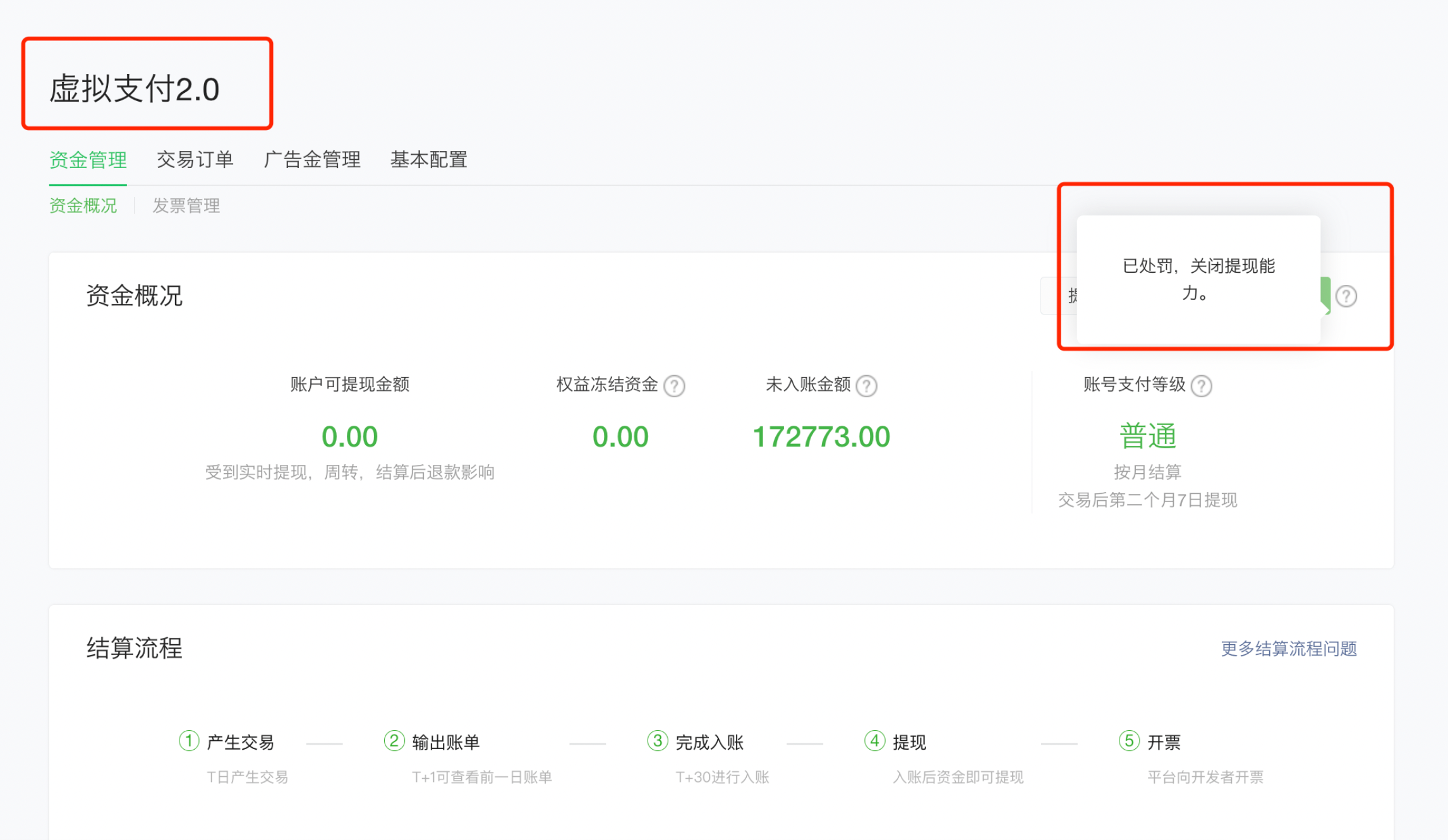Switch to the 交易订单 tab

[x=195, y=160]
